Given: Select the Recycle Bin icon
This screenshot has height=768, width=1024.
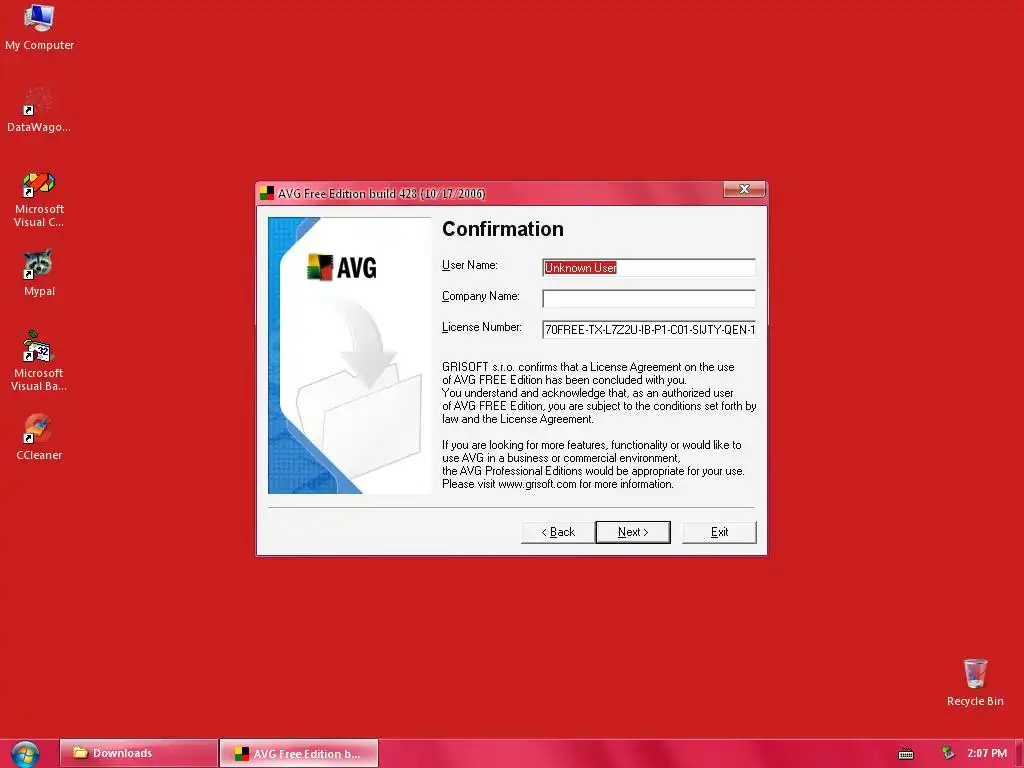Looking at the screenshot, I should (x=975, y=682).
